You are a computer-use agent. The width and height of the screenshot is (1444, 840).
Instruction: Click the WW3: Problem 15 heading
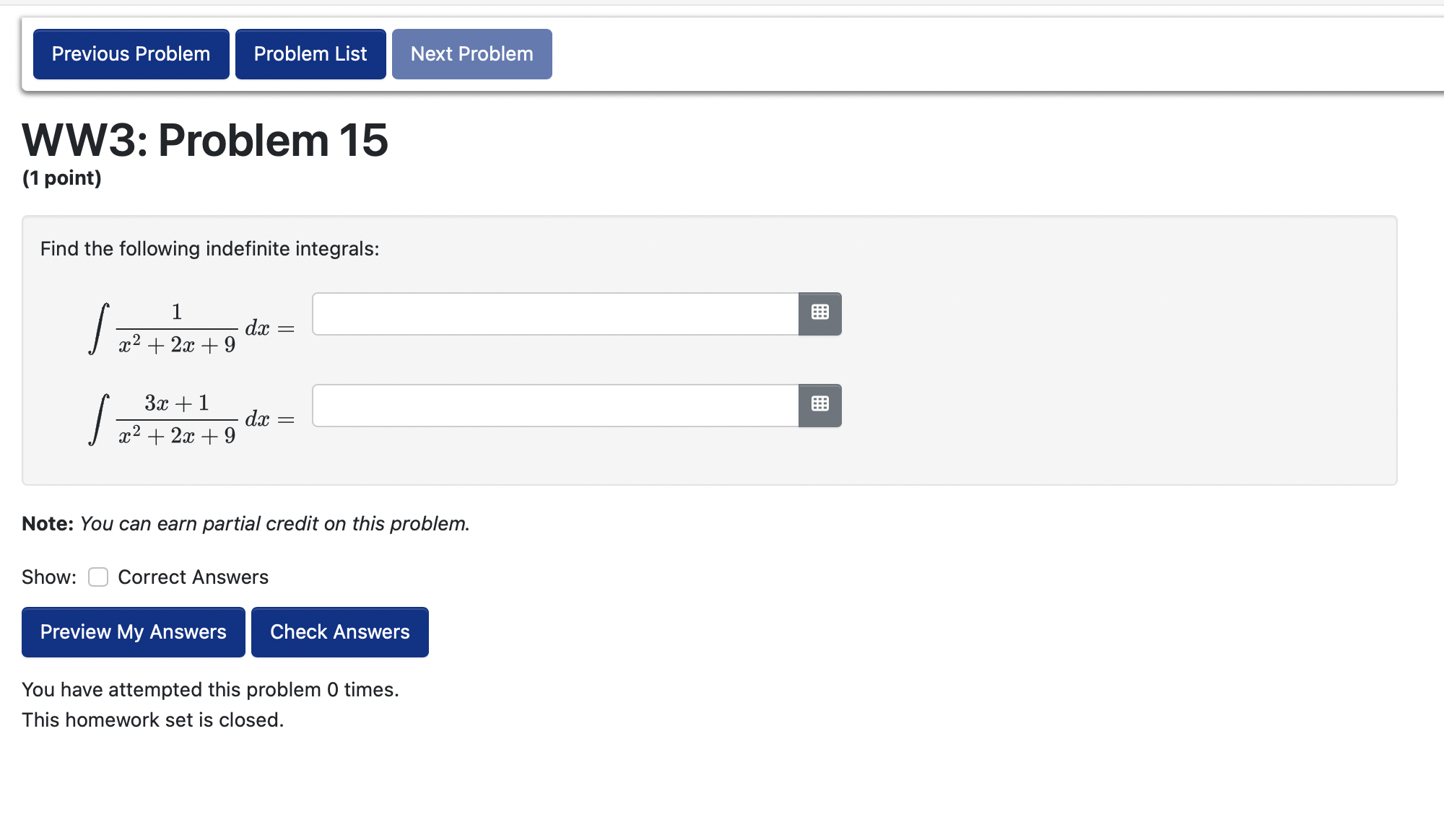pyautogui.click(x=204, y=141)
